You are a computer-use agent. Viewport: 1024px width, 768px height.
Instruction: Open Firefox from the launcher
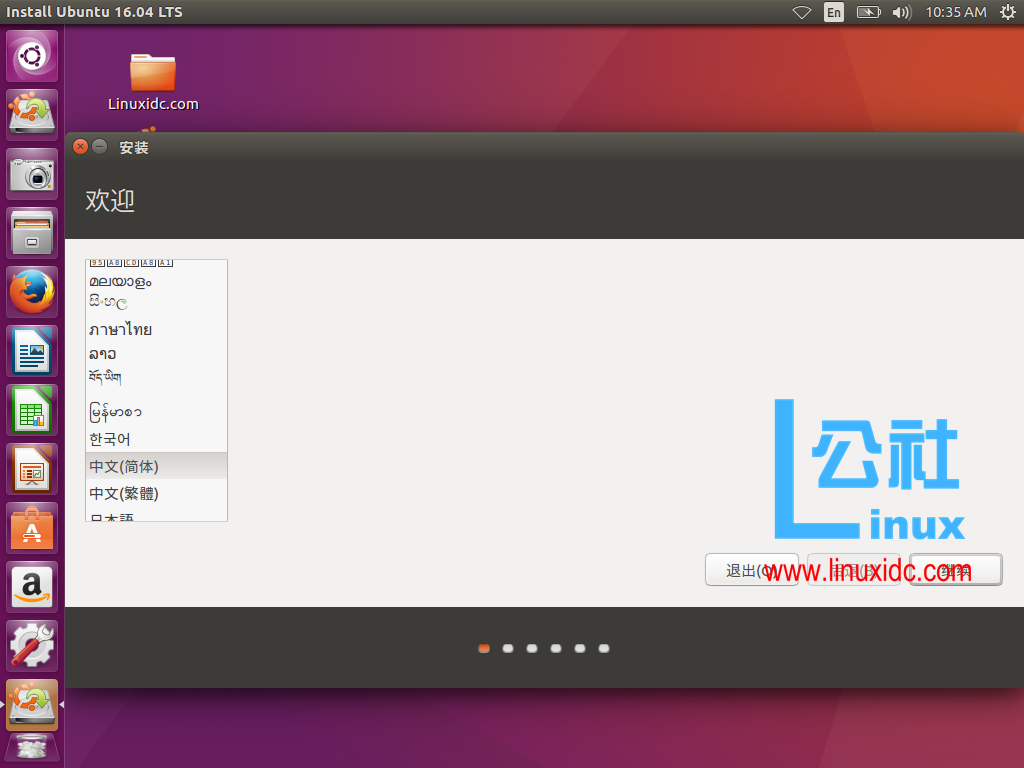31,292
